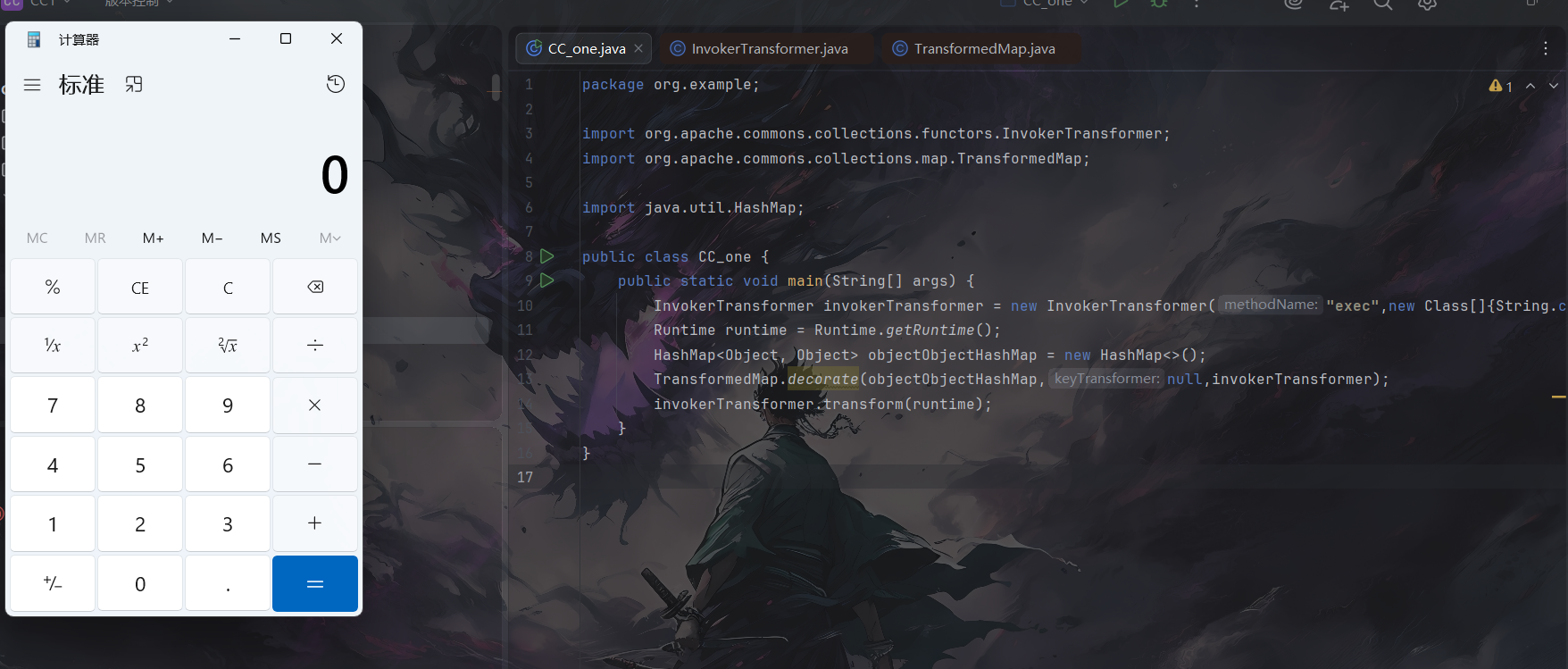This screenshot has height=669, width=1568.
Task: Click the number 5 key
Action: click(x=140, y=464)
